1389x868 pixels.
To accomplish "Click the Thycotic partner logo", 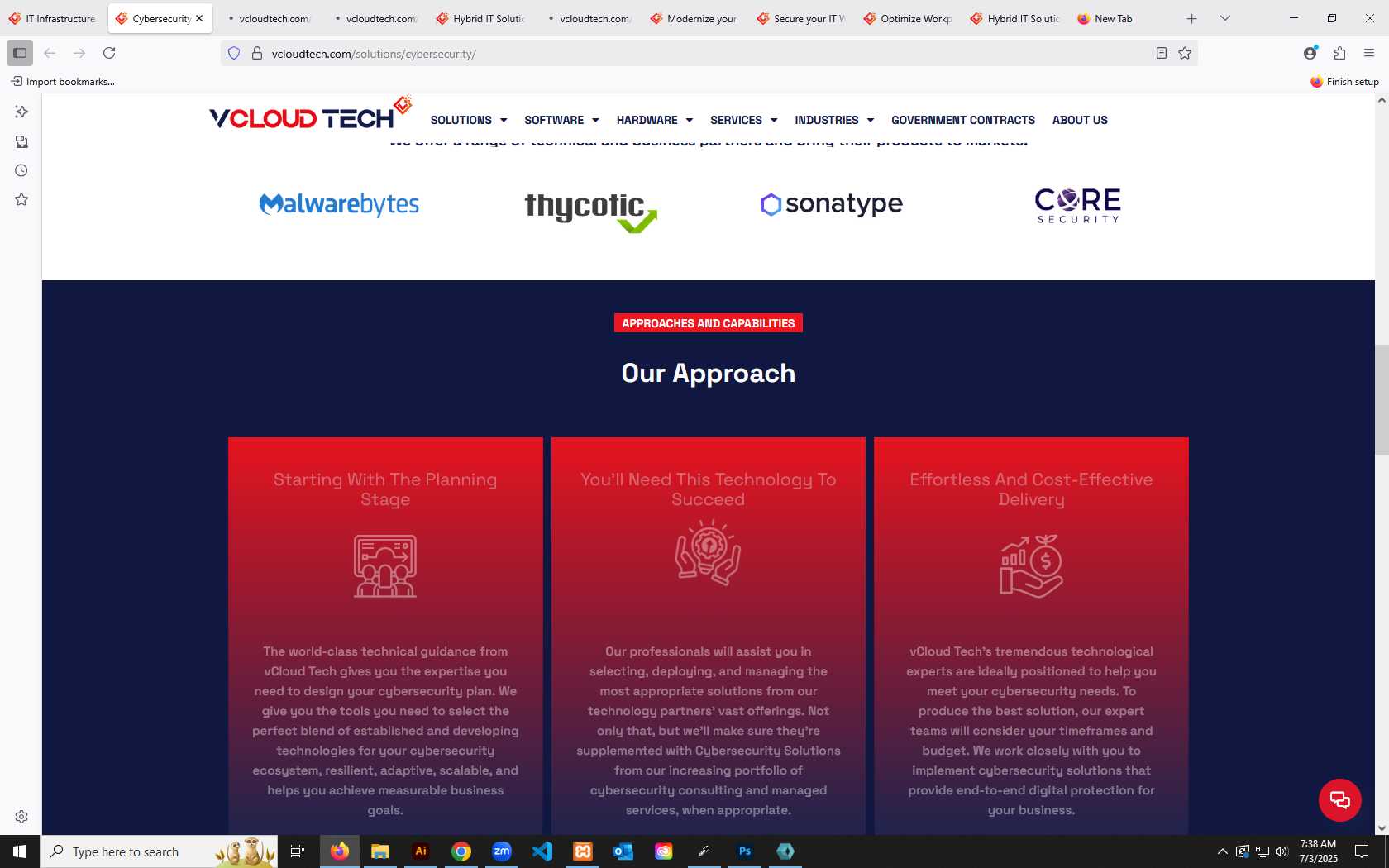I will (x=590, y=212).
